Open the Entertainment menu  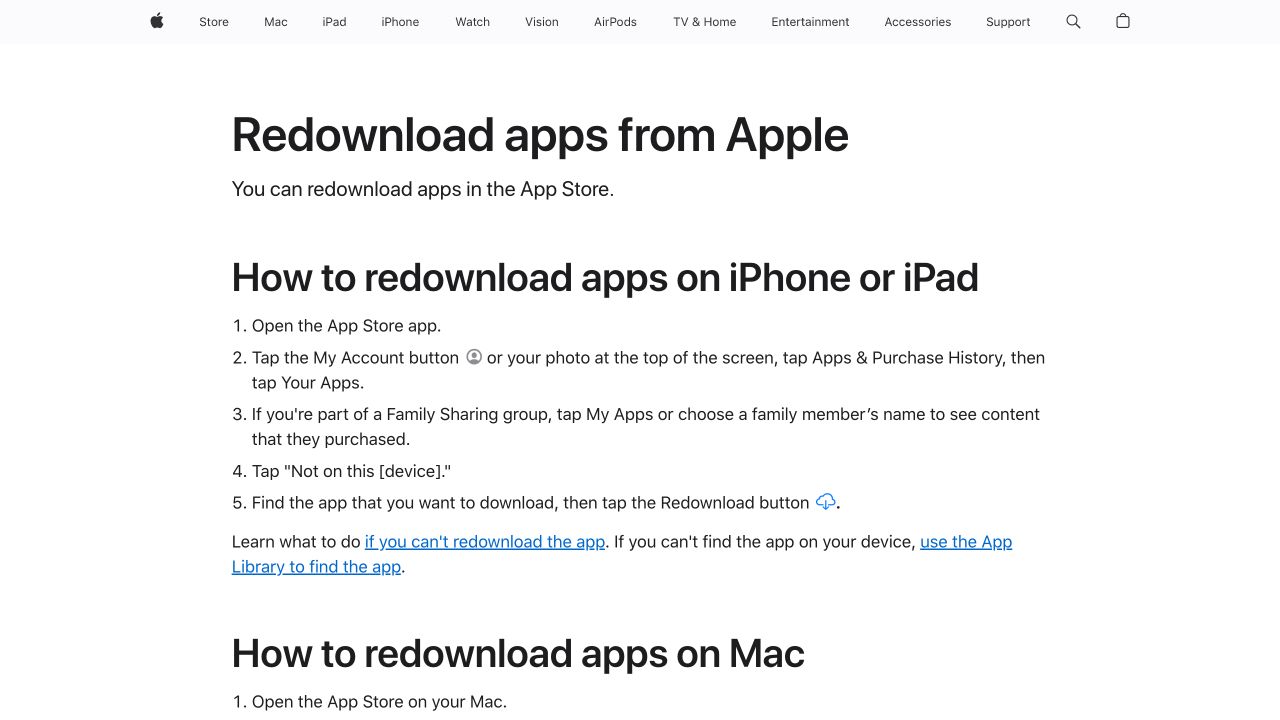810,22
